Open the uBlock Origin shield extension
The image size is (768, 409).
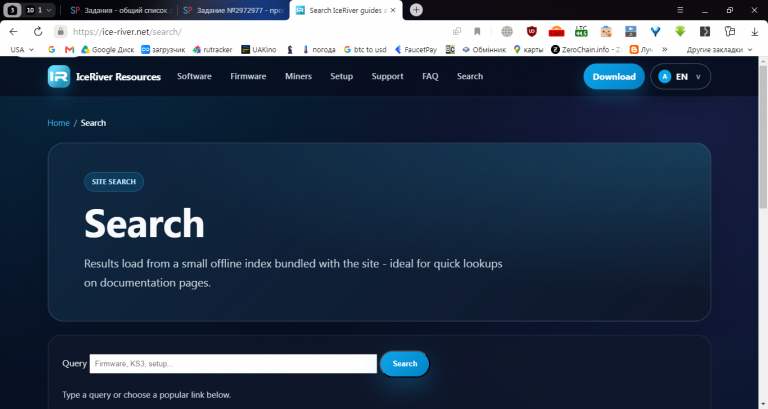pyautogui.click(x=531, y=32)
